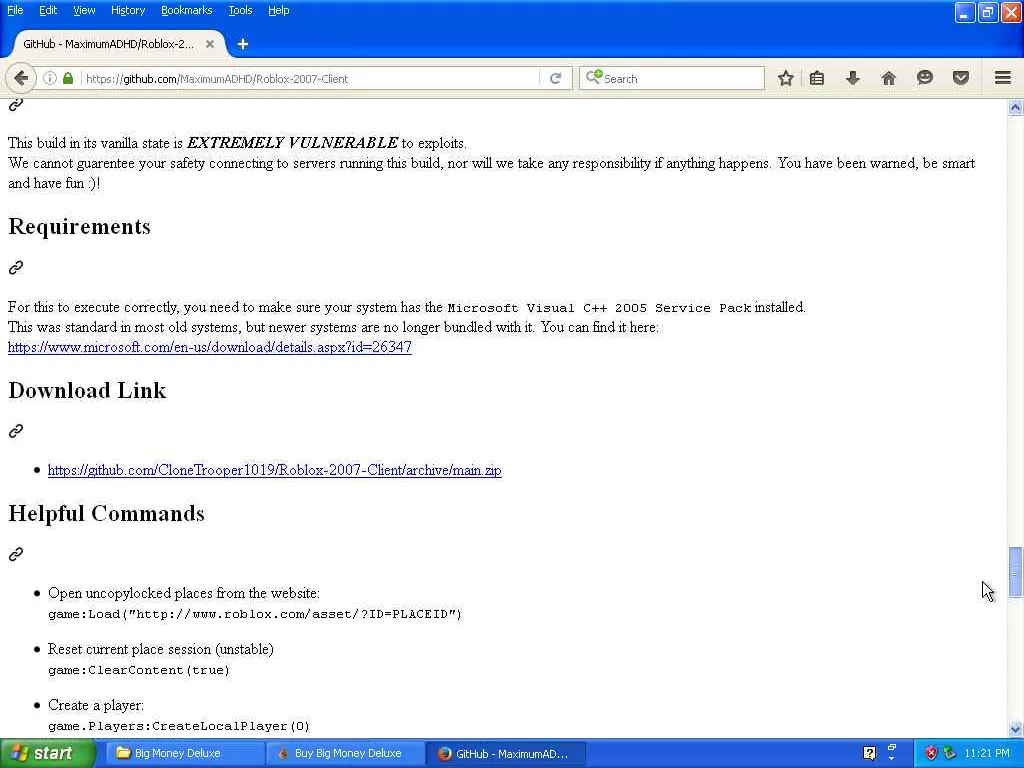Screen dimensions: 1024x768
Task: Click the game:Load asset code line
Action: click(255, 614)
